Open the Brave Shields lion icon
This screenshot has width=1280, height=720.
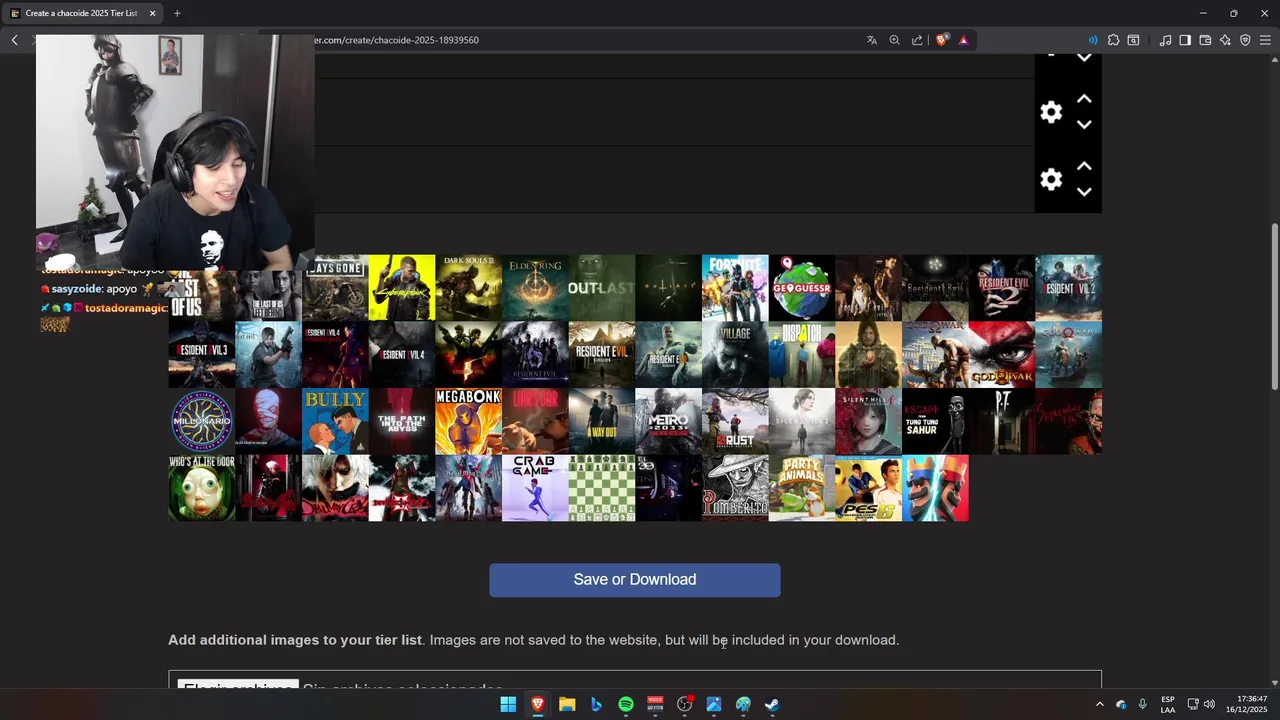(942, 40)
